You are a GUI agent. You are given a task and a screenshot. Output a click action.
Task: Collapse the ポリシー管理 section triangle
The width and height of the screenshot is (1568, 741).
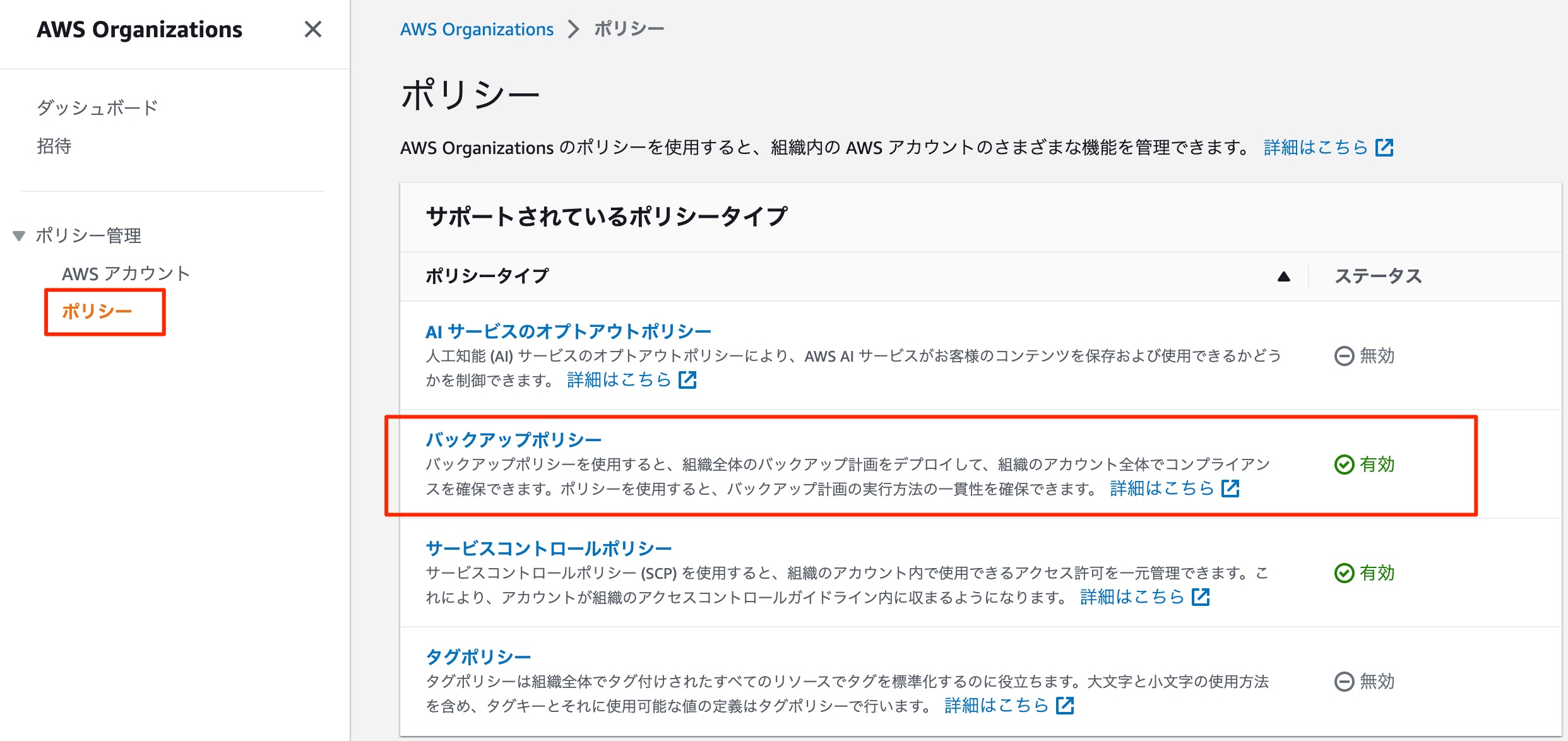(19, 236)
